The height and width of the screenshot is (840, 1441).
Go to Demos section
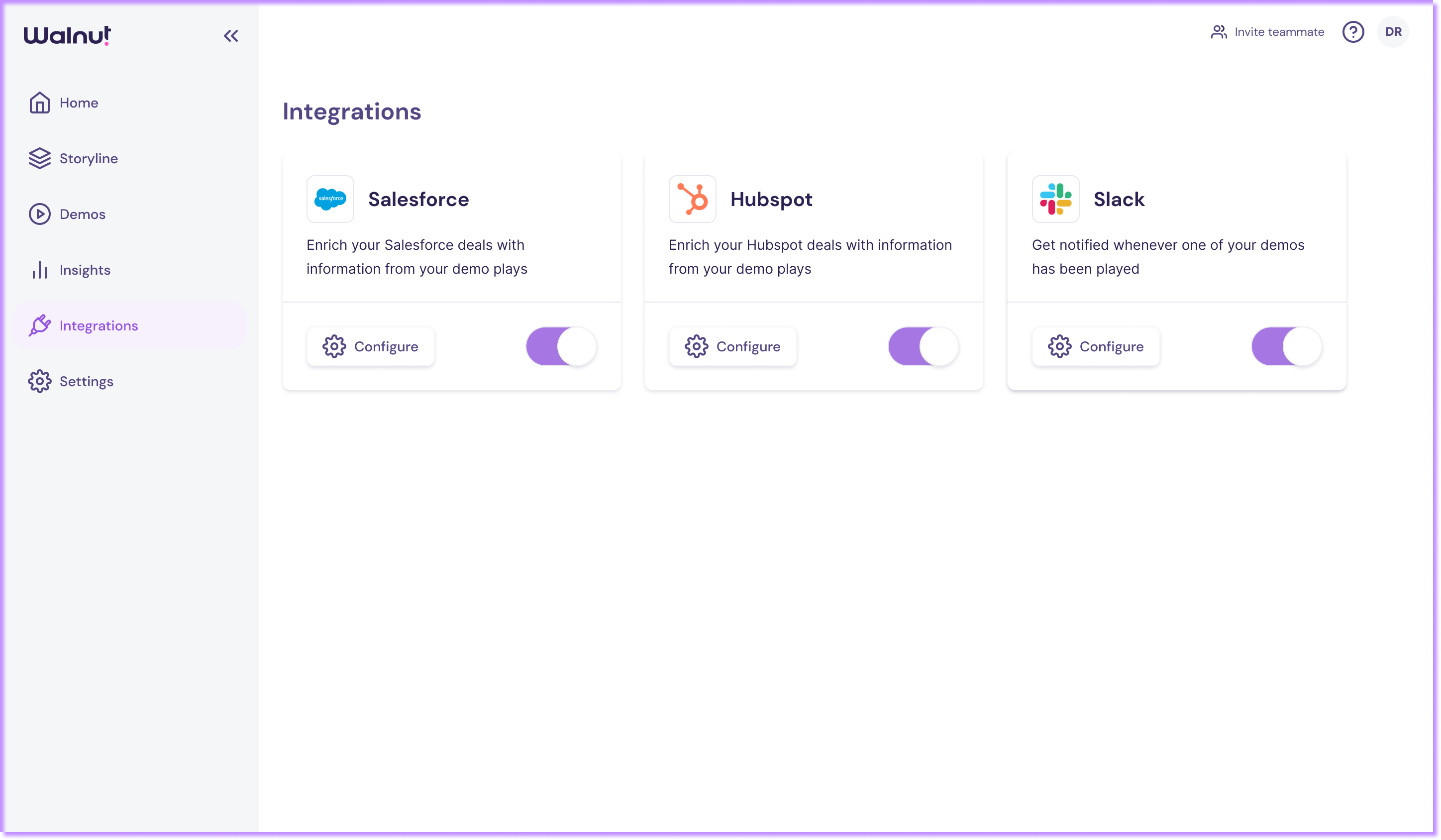(82, 214)
